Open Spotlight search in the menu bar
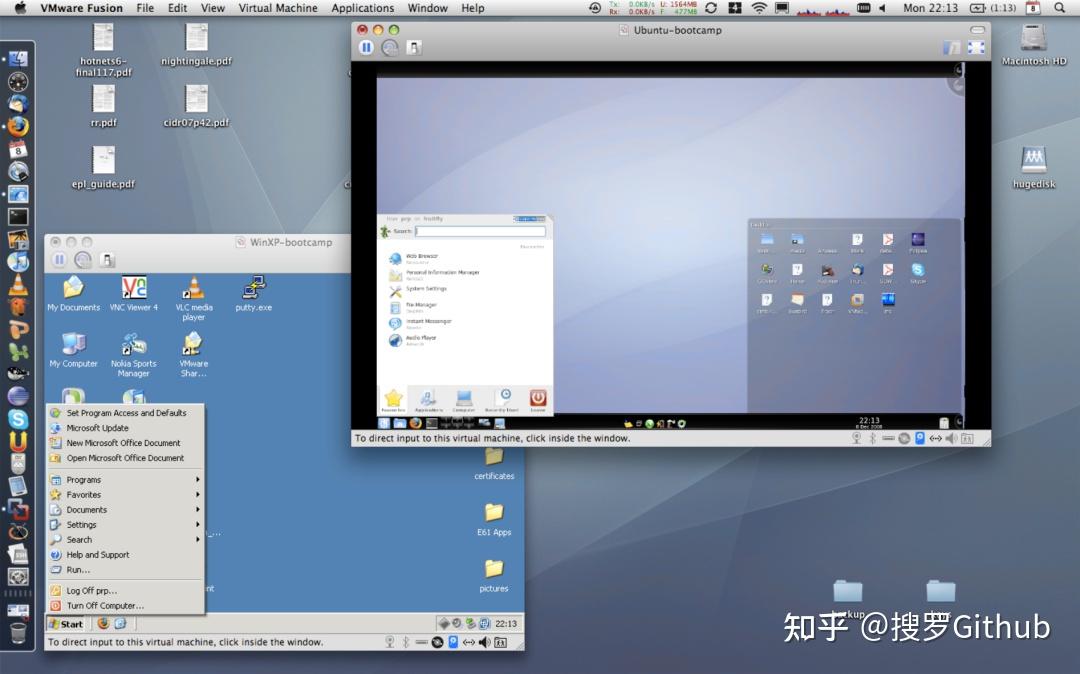1080x674 pixels. (1059, 8)
